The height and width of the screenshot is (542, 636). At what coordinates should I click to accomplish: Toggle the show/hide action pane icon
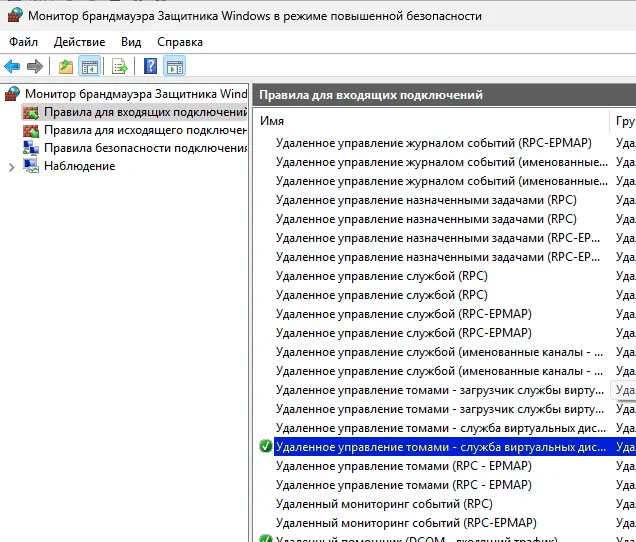point(174,66)
